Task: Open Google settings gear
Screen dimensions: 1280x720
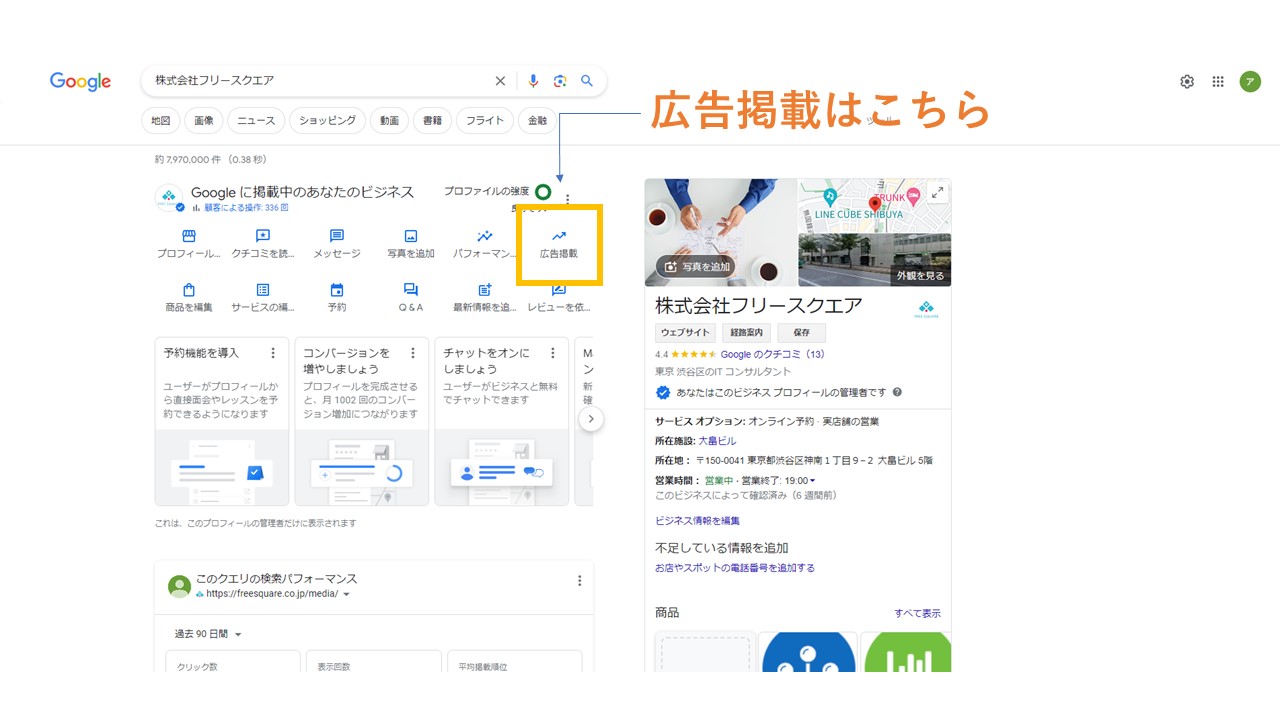Action: point(1187,82)
